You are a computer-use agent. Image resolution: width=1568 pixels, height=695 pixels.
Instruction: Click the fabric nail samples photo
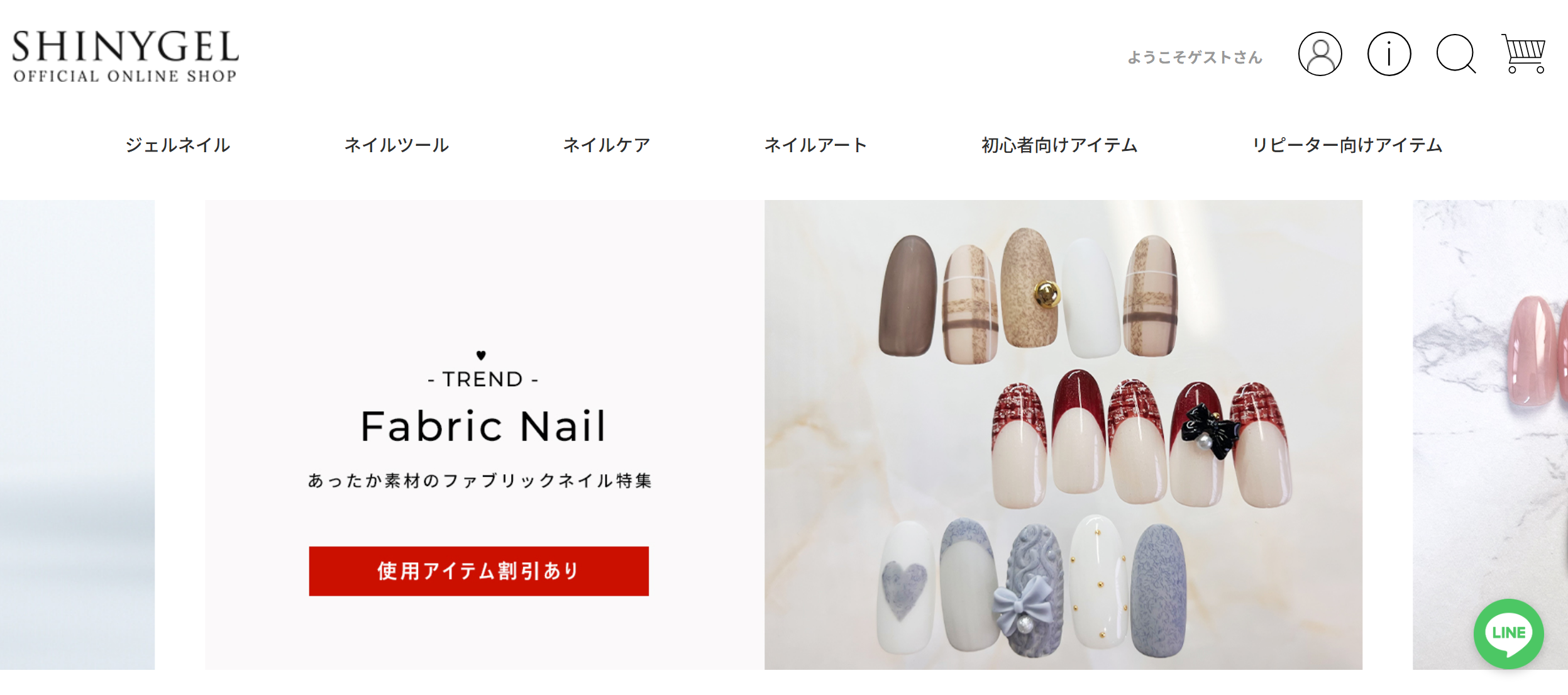coord(1063,435)
